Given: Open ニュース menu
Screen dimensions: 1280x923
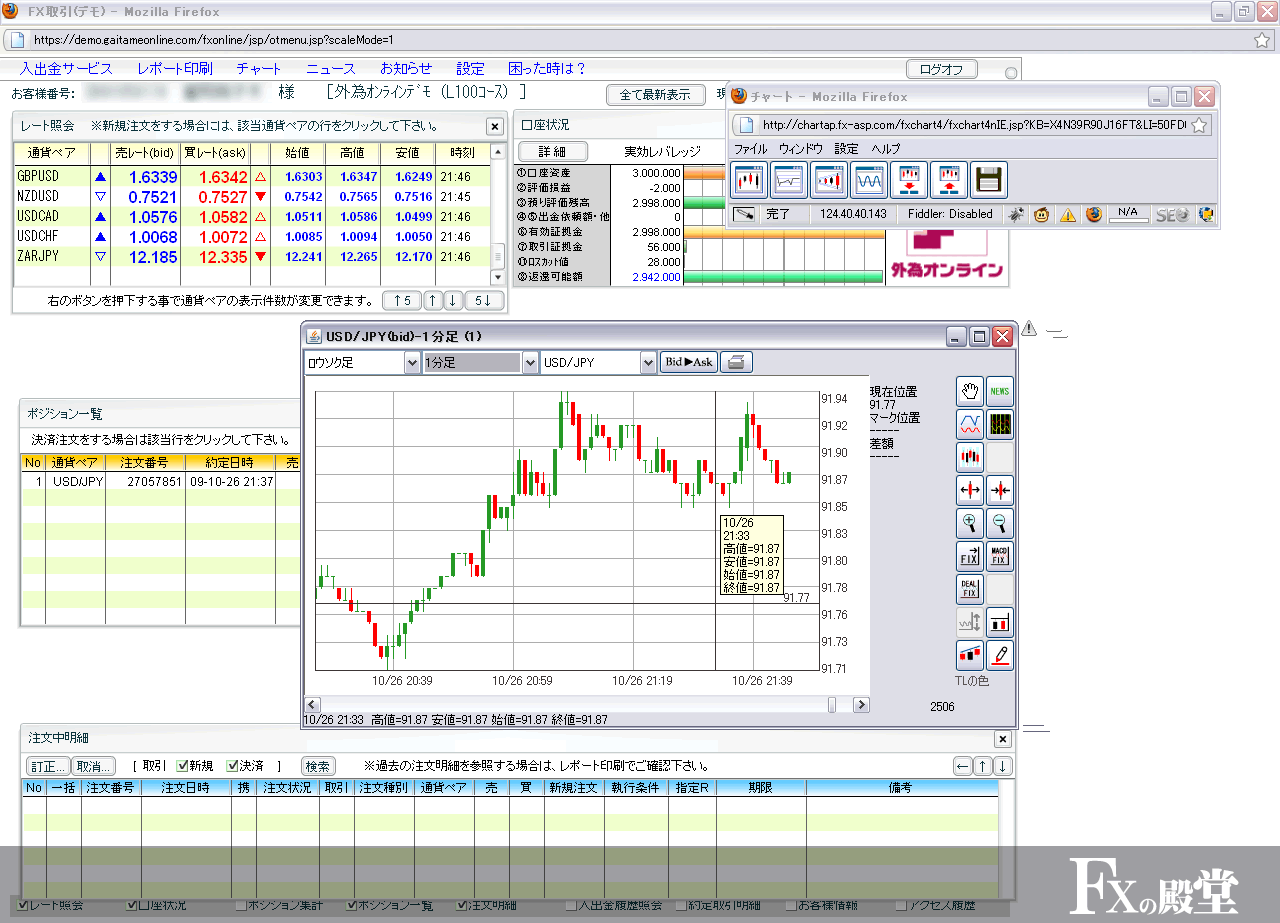Looking at the screenshot, I should click(331, 69).
